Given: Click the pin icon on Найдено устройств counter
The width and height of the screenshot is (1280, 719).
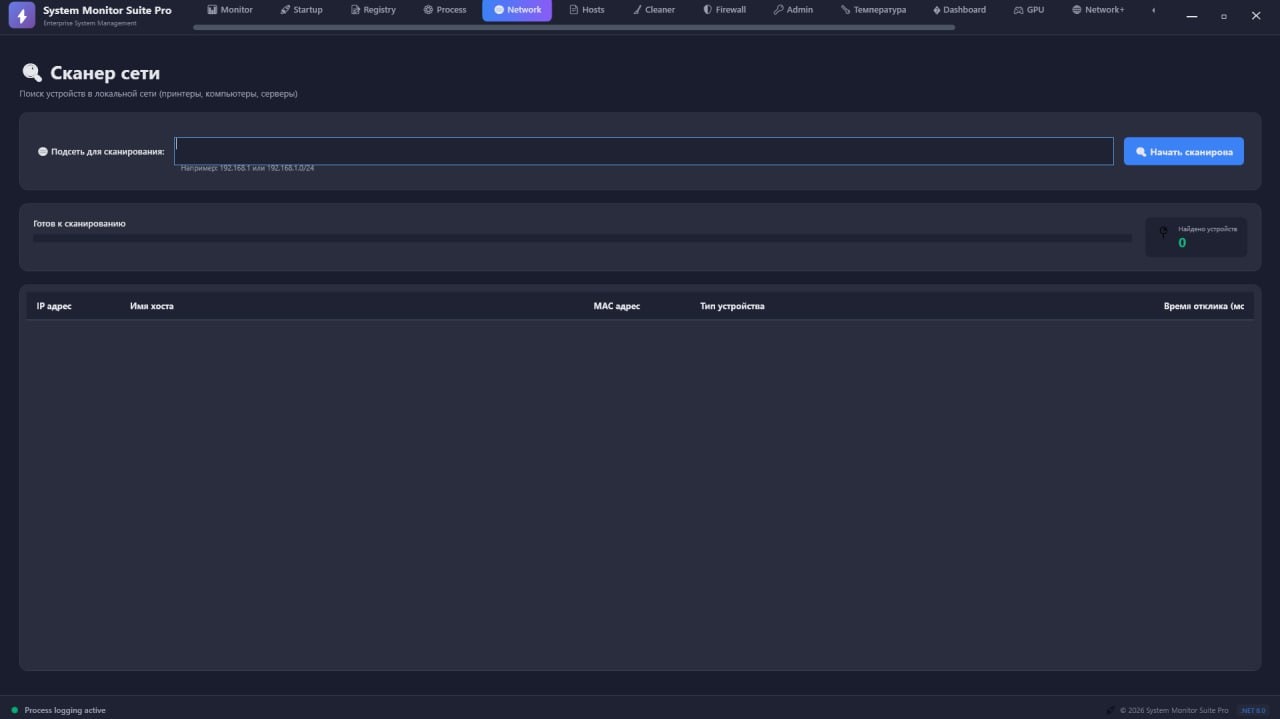Looking at the screenshot, I should (1163, 231).
